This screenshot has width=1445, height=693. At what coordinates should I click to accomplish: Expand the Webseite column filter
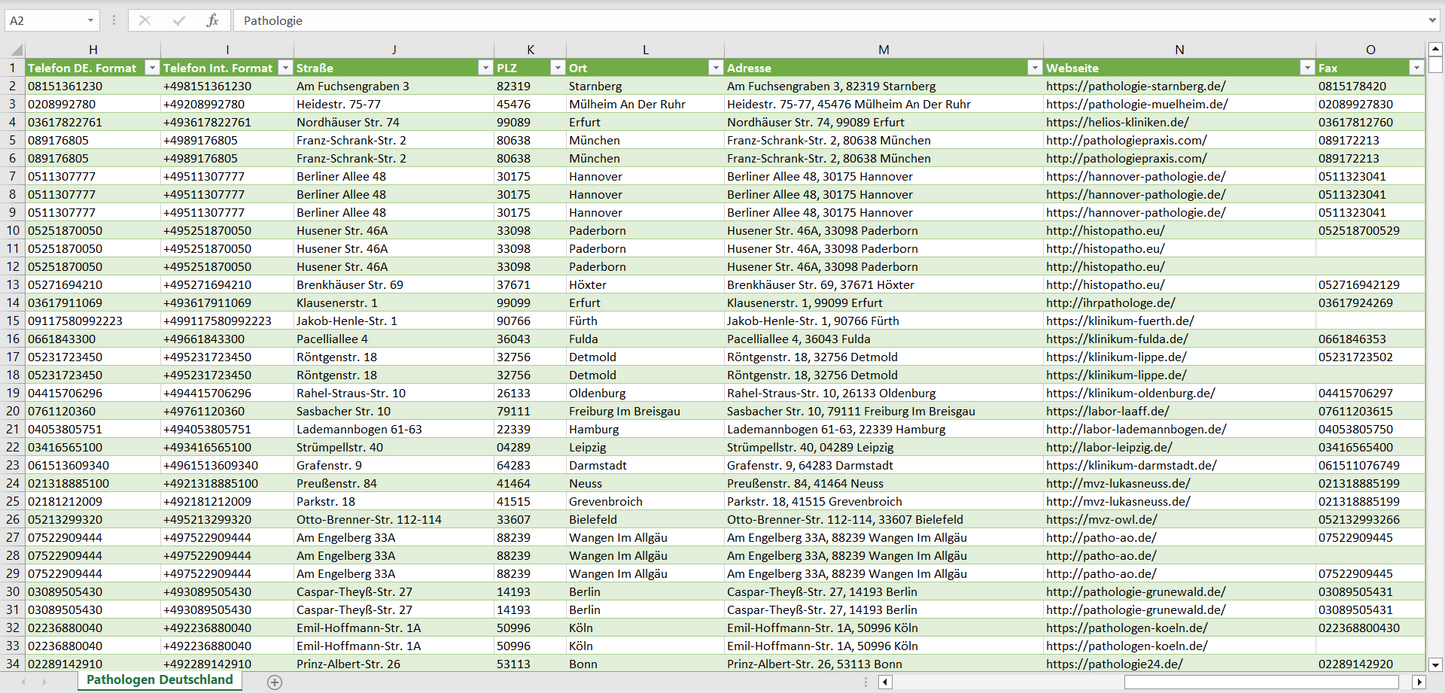(x=1307, y=68)
